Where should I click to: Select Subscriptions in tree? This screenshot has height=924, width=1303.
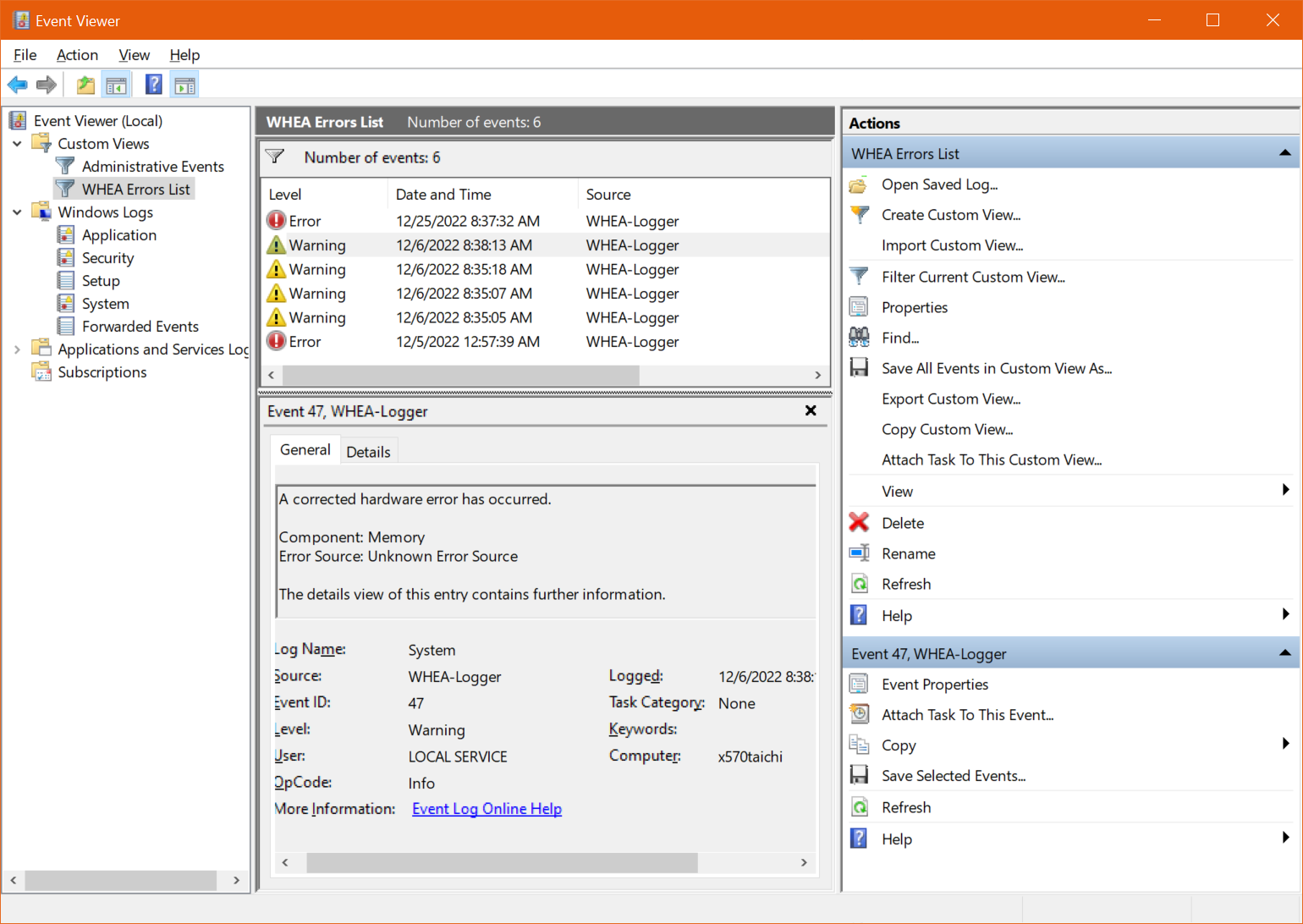[x=102, y=372]
